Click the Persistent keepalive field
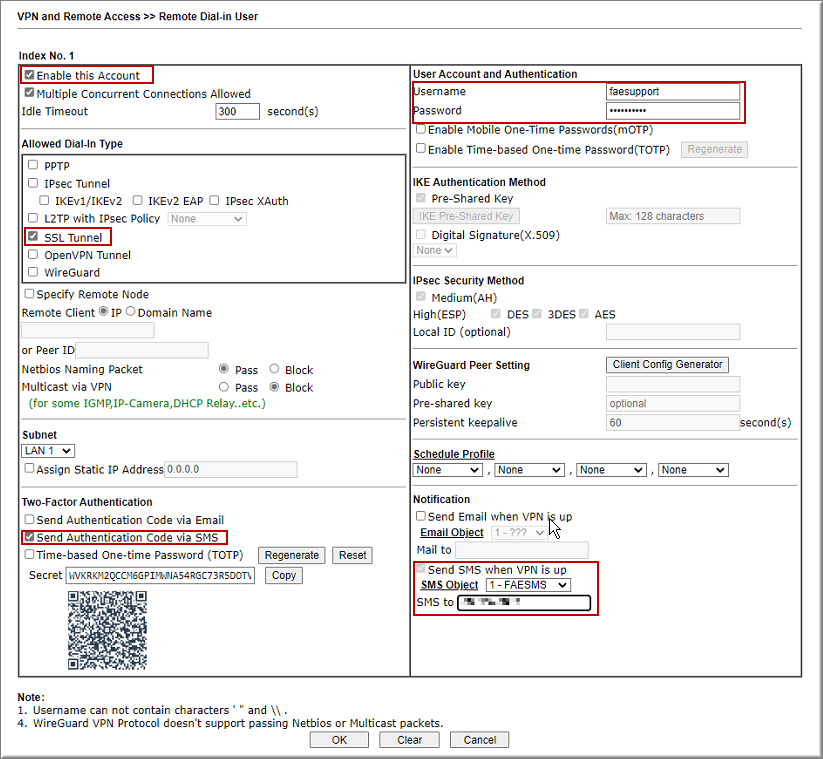This screenshot has height=759, width=823. [673, 423]
